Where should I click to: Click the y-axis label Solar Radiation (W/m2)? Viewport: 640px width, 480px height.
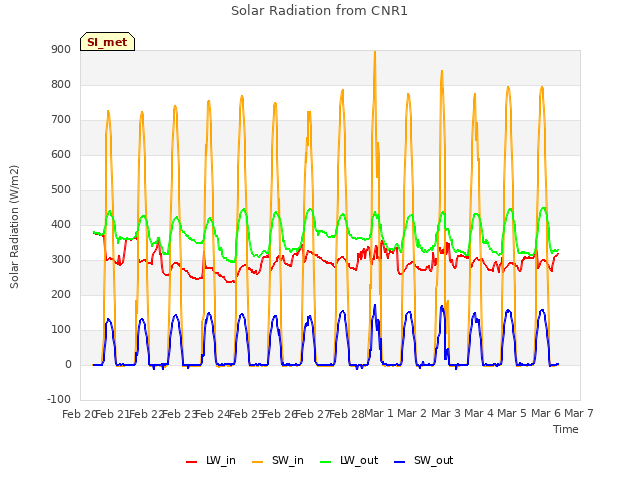(14, 227)
